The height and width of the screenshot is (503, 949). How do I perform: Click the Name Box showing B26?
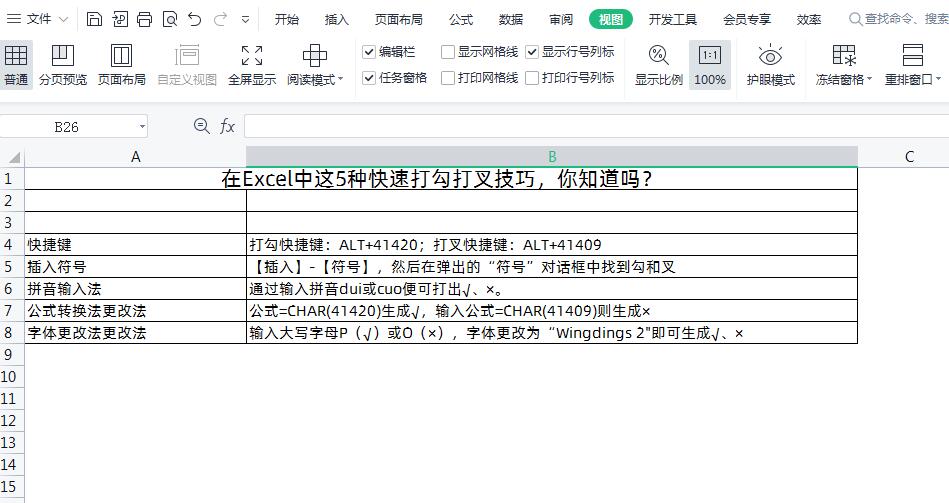pyautogui.click(x=67, y=127)
